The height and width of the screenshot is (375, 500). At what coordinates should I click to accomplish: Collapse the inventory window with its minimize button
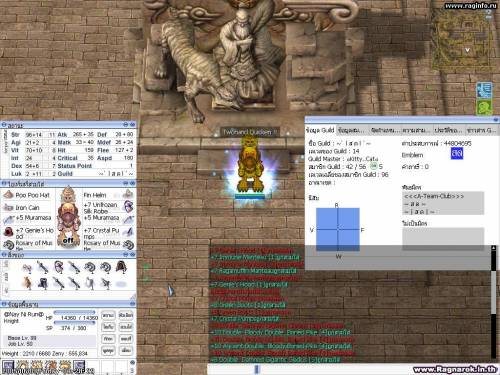coord(126,254)
